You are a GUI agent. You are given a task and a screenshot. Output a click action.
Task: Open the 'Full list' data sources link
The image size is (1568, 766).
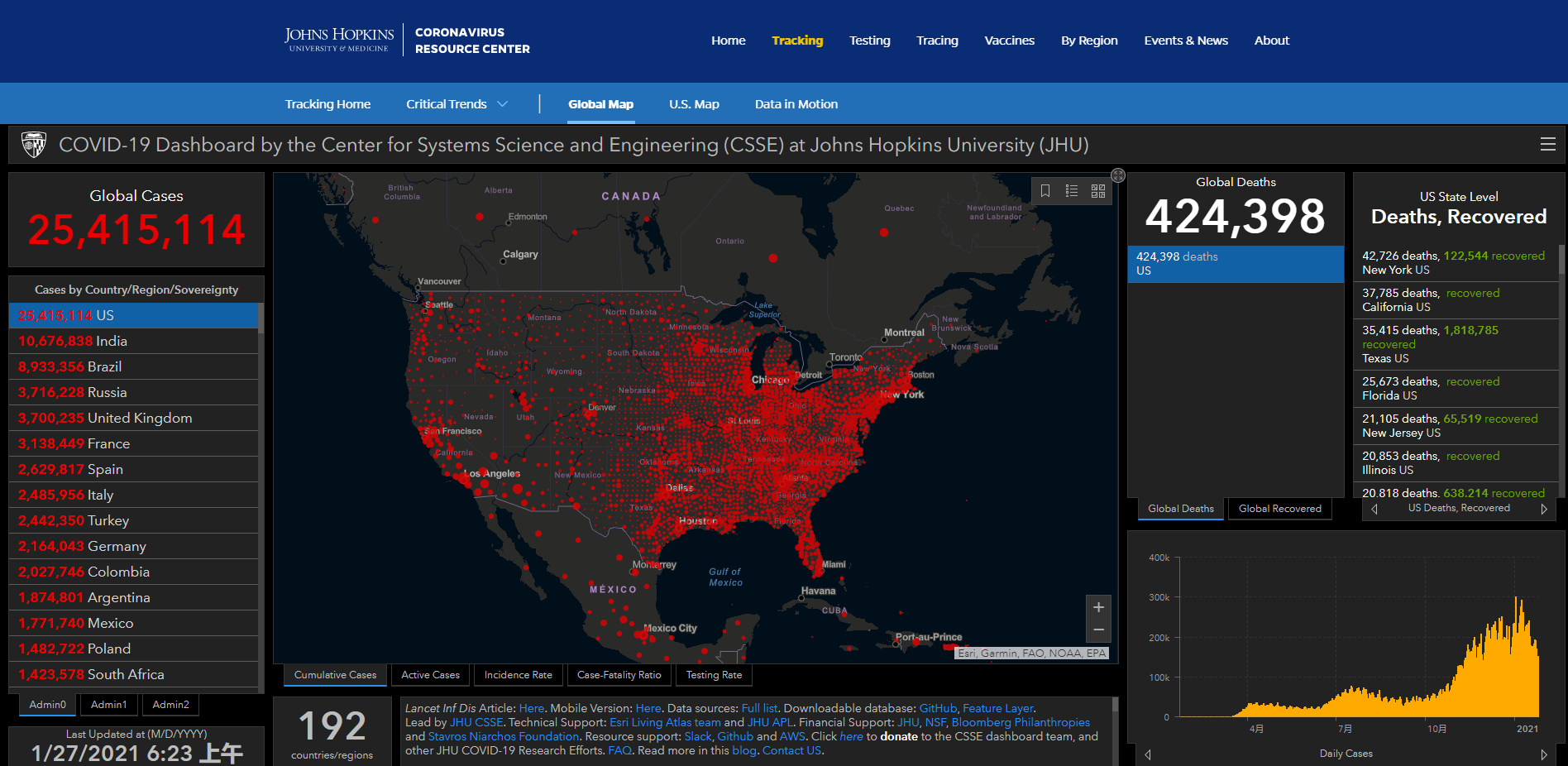(x=759, y=708)
